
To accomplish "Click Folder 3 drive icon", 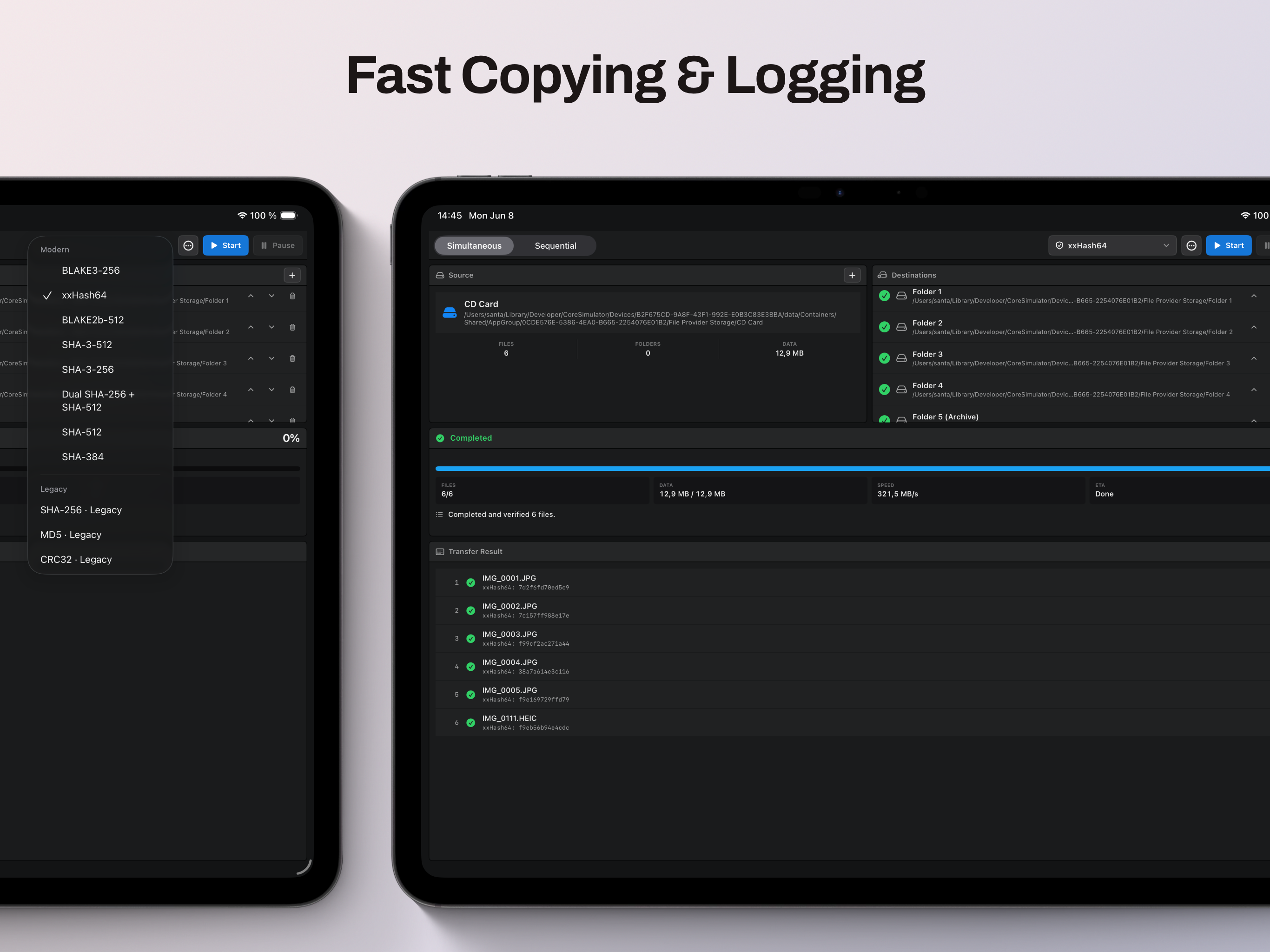I will tap(901, 358).
